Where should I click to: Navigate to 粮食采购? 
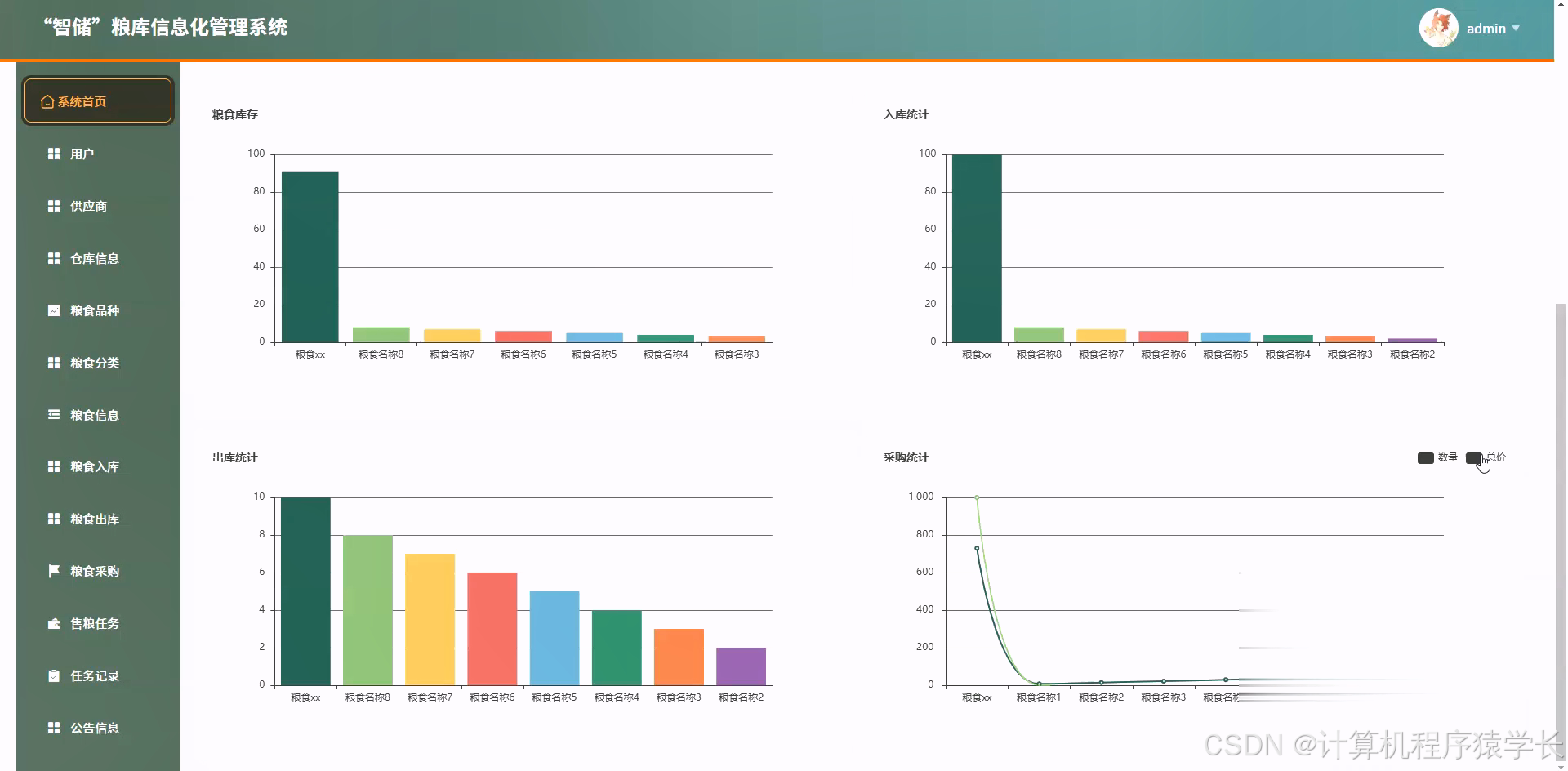(x=98, y=571)
